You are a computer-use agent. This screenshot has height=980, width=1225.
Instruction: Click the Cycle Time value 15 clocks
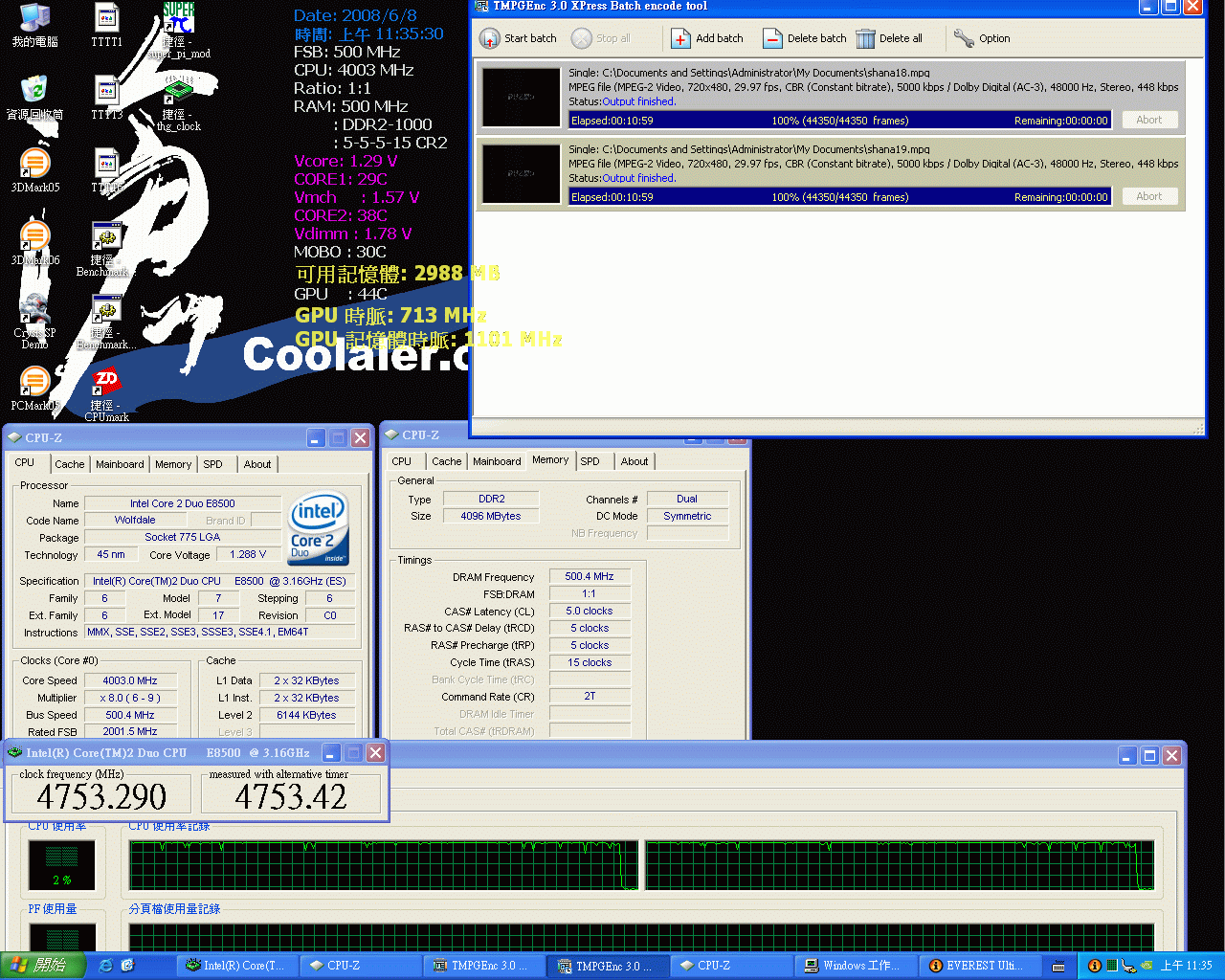(x=590, y=662)
